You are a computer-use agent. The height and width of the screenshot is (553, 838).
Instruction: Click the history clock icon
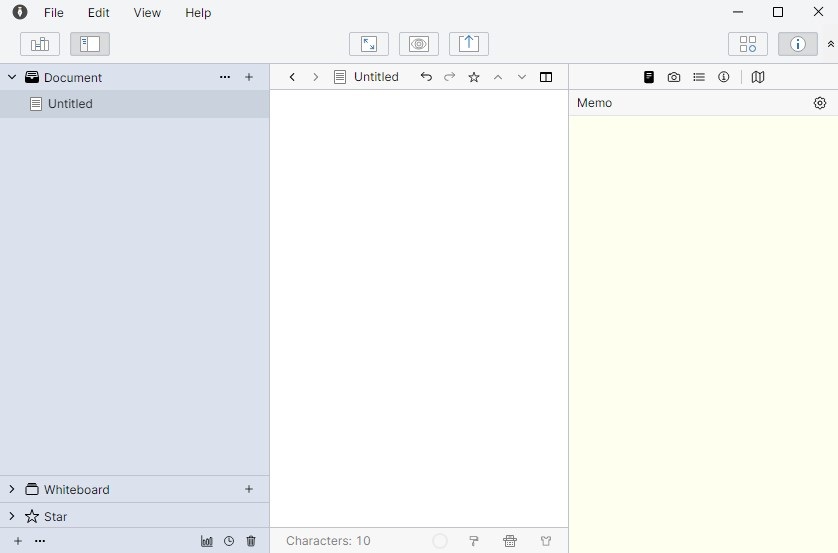229,541
